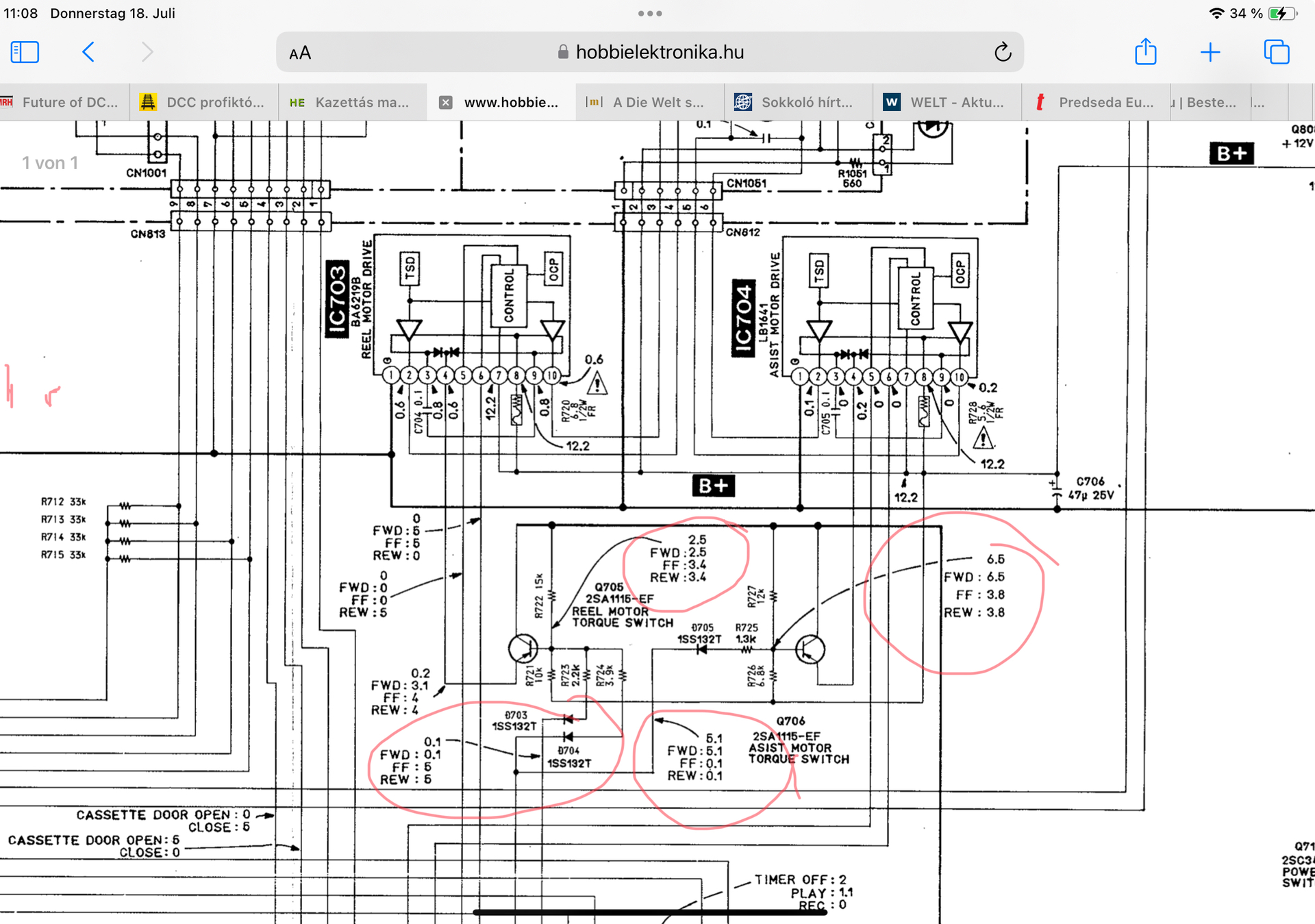
Task: Close the www.hobbie tab with X
Action: 446,102
